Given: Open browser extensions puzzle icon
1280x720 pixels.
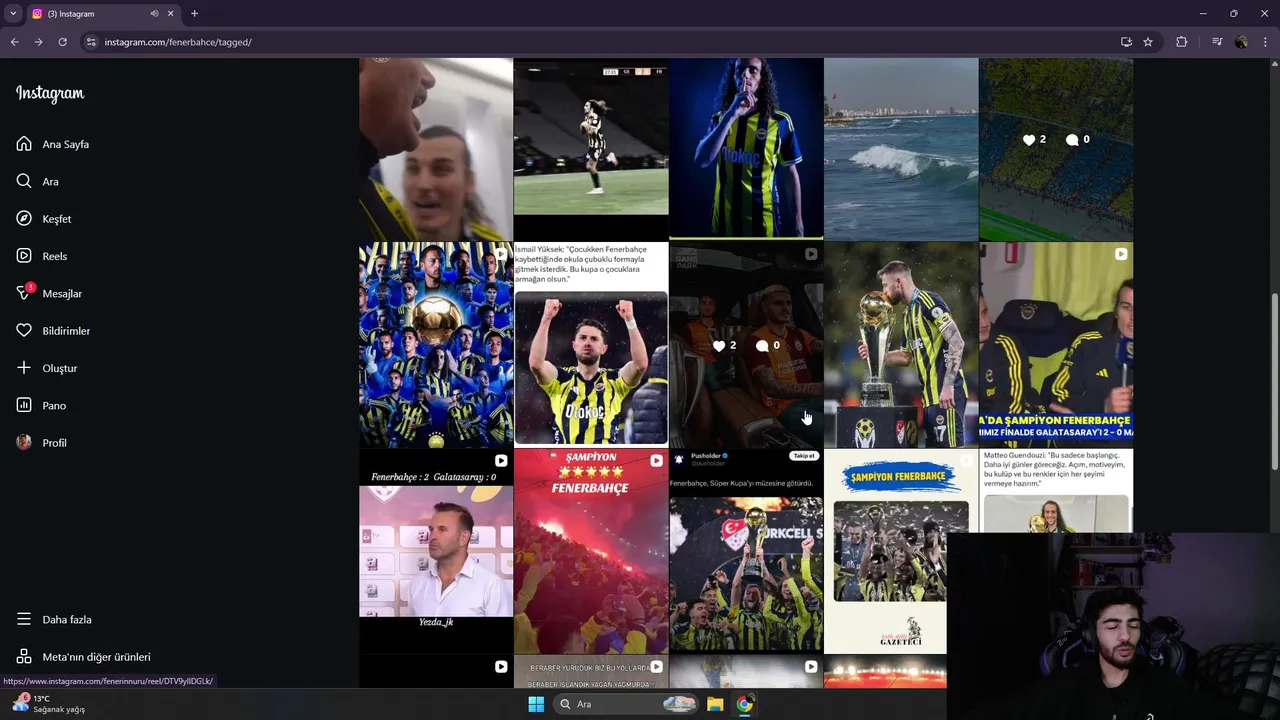Looking at the screenshot, I should click(1182, 42).
